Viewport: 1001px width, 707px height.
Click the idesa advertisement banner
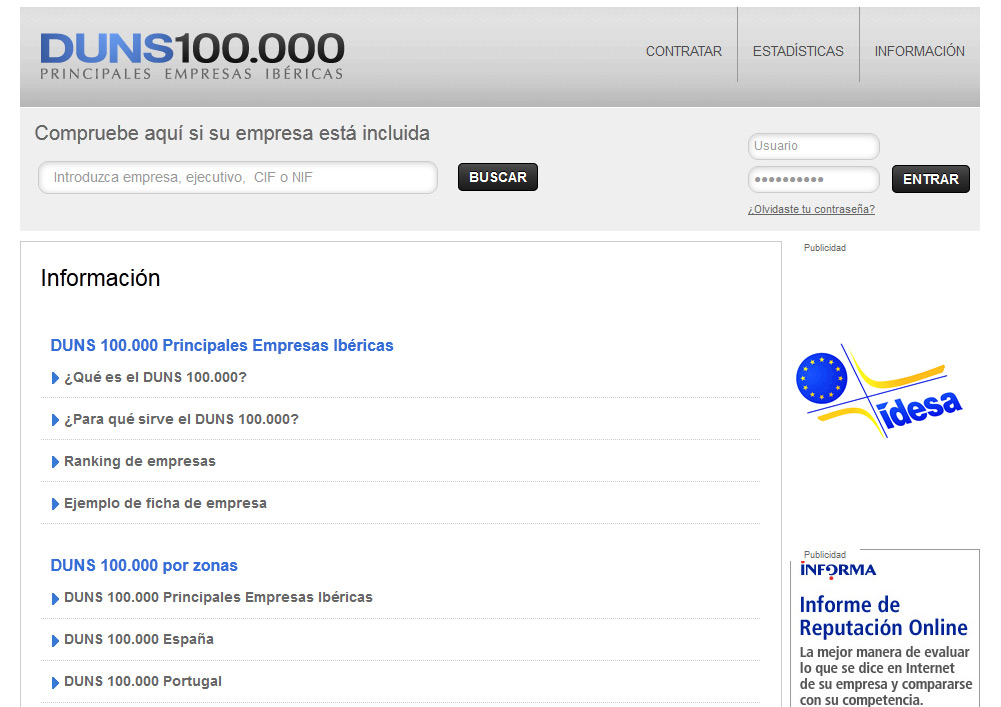(879, 391)
